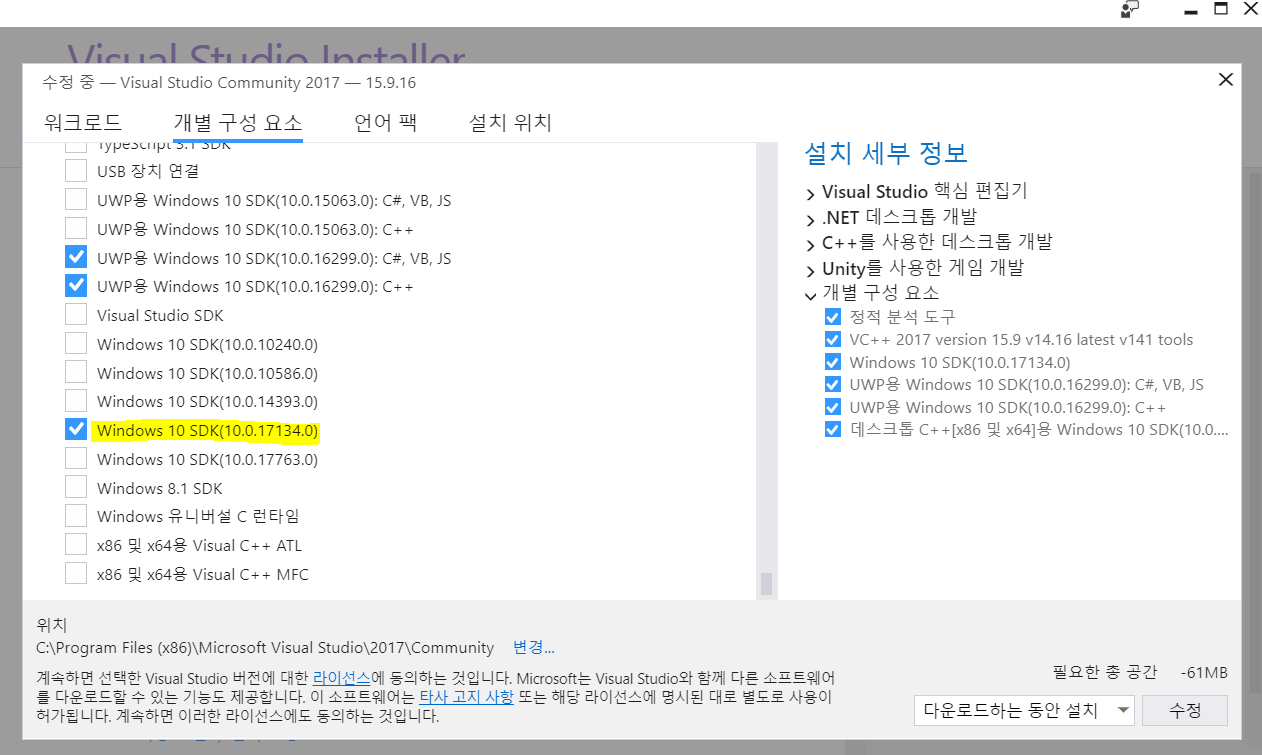Expand .NET 데스크톱 개발 details
Screen dimensions: 1262x755
811,218
